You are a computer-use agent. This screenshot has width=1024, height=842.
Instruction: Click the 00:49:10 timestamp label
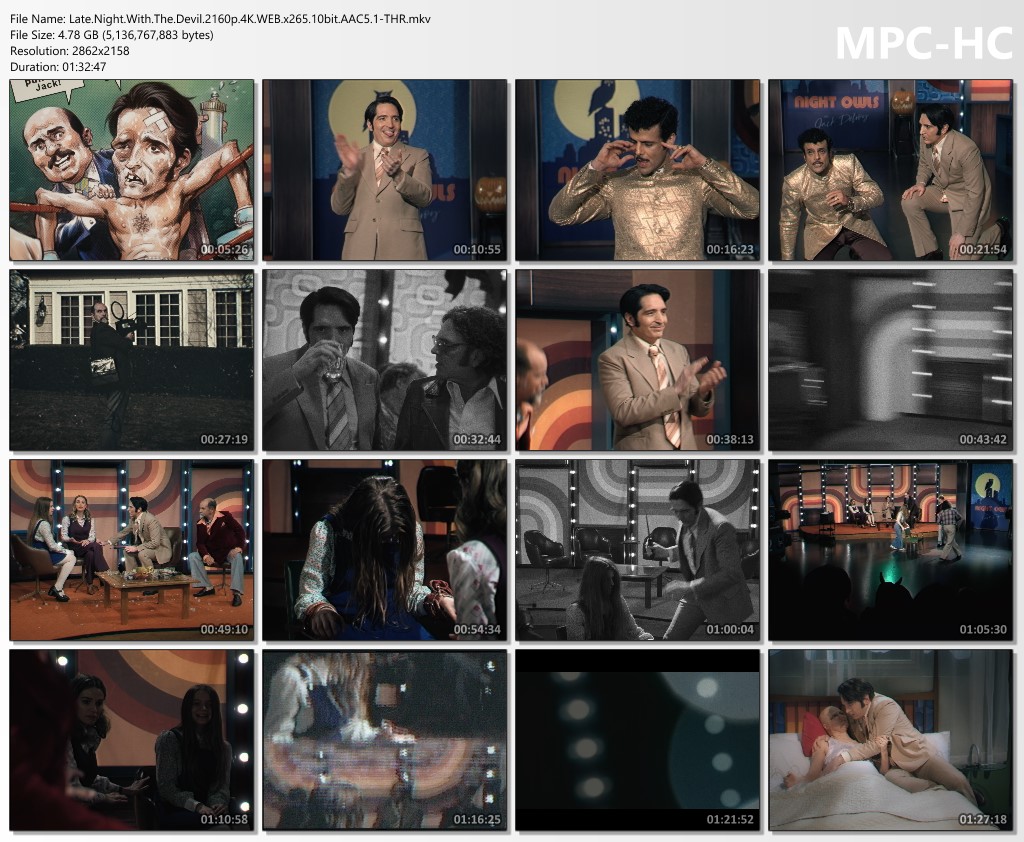click(224, 630)
